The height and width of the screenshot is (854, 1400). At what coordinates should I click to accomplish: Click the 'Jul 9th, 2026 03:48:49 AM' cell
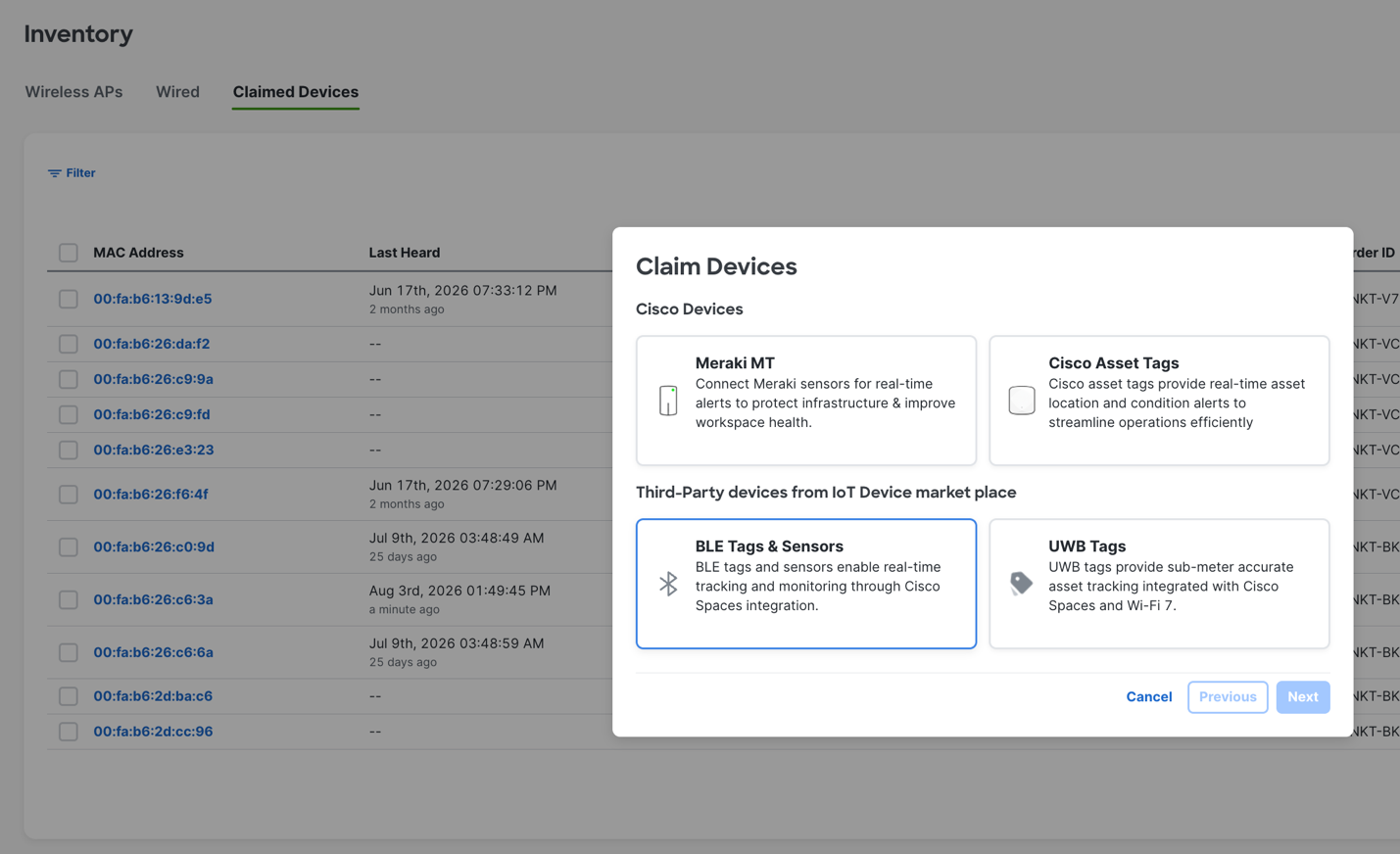coord(457,538)
